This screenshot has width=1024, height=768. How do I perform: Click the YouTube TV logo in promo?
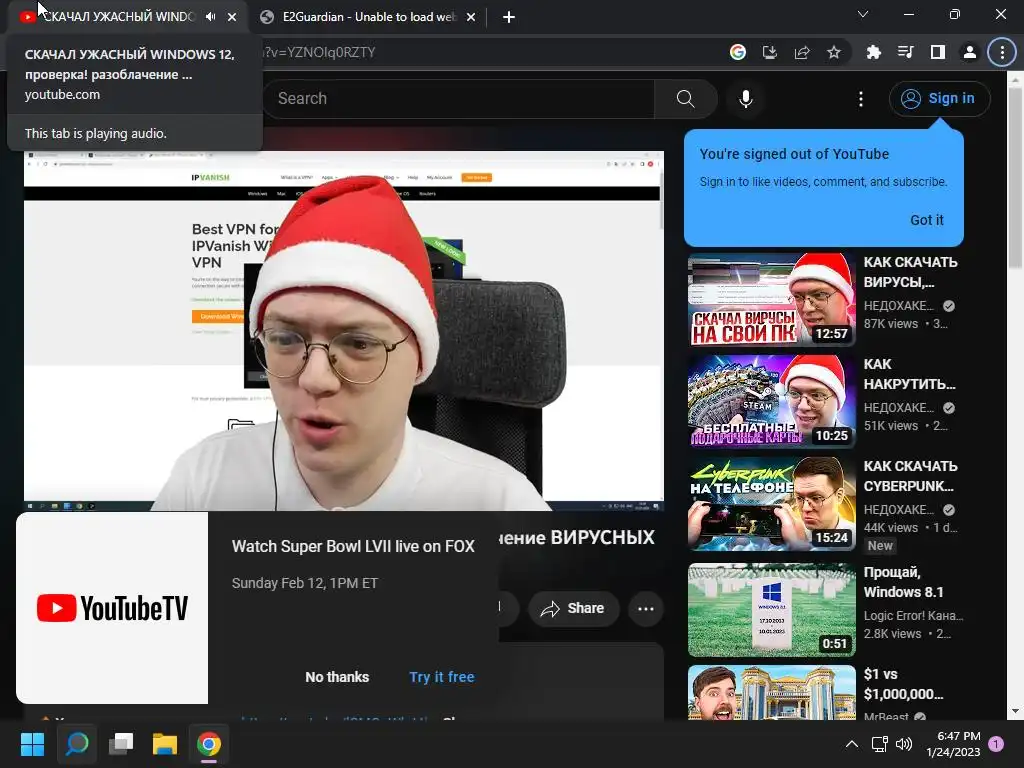pos(112,608)
